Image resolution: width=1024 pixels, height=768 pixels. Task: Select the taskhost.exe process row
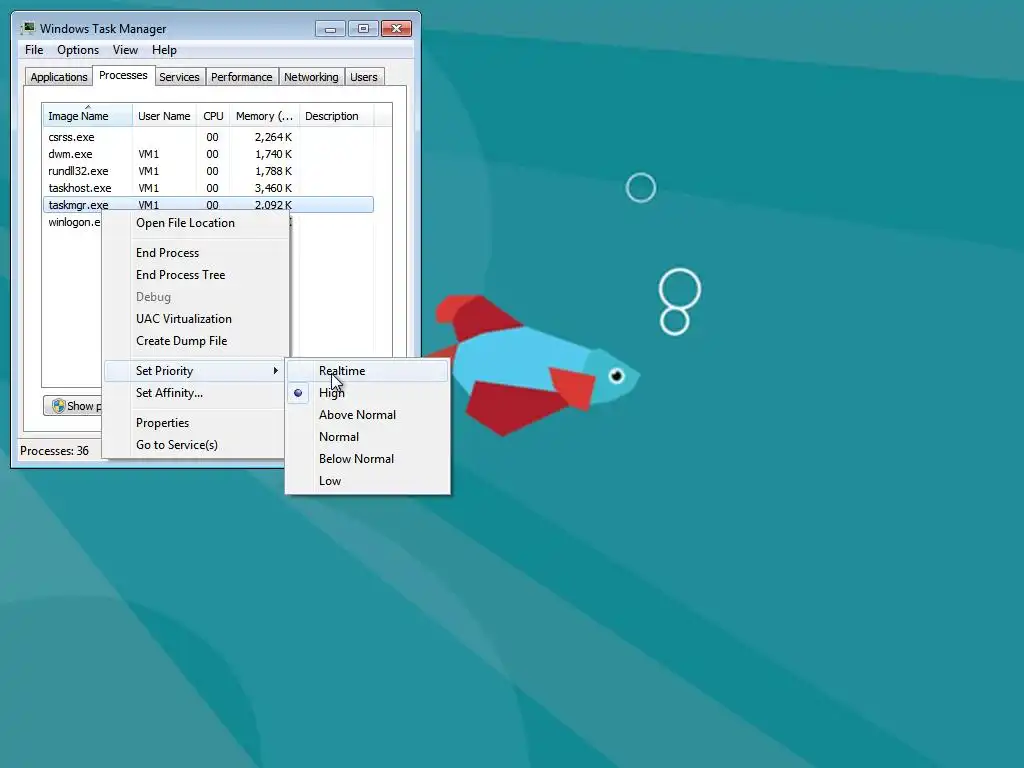[x=208, y=188]
